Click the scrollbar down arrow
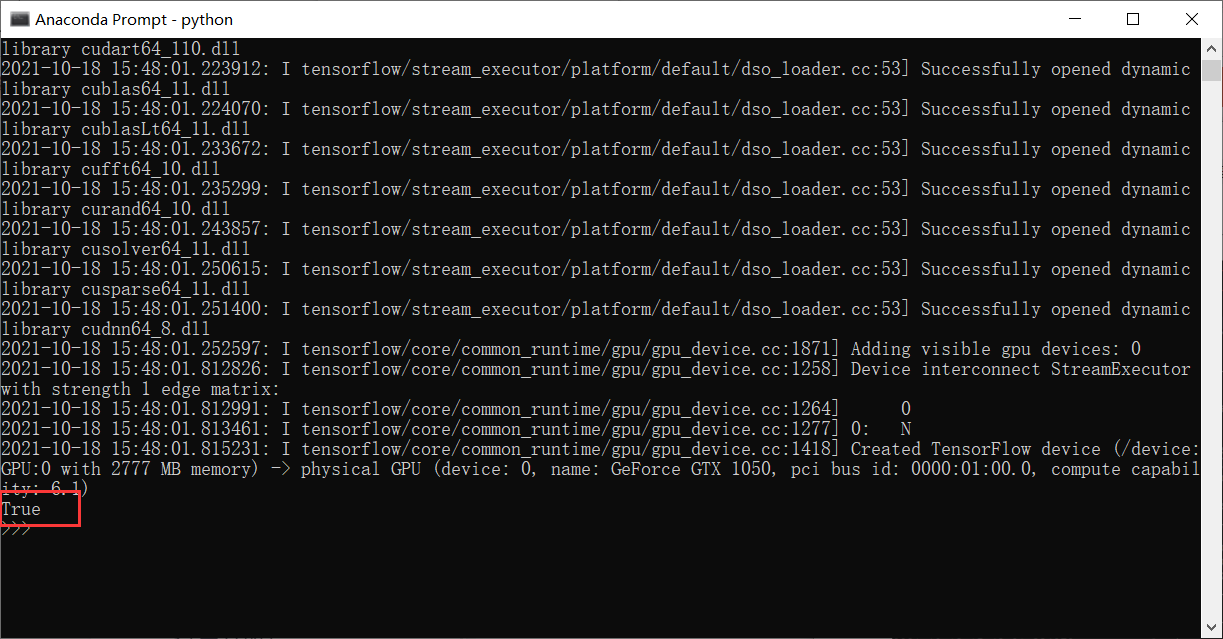Image resolution: width=1223 pixels, height=639 pixels. pos(1211,629)
